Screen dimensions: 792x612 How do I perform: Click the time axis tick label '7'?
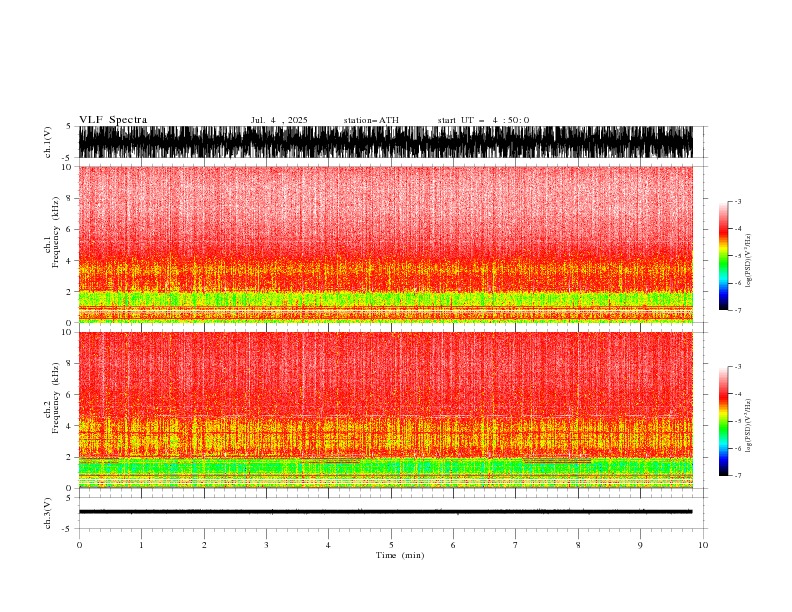[x=516, y=545]
